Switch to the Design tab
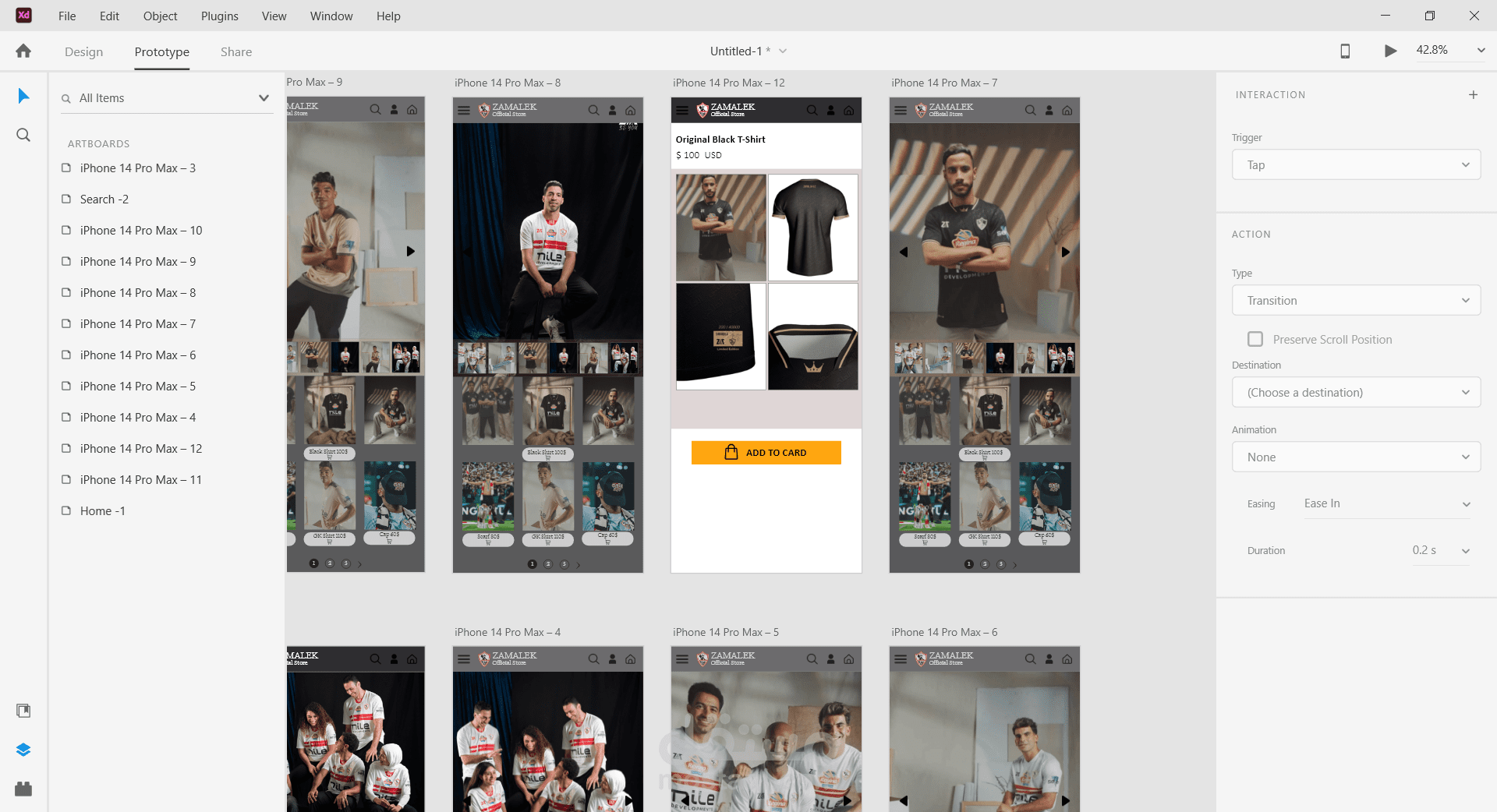Viewport: 1497px width, 812px height. [83, 51]
